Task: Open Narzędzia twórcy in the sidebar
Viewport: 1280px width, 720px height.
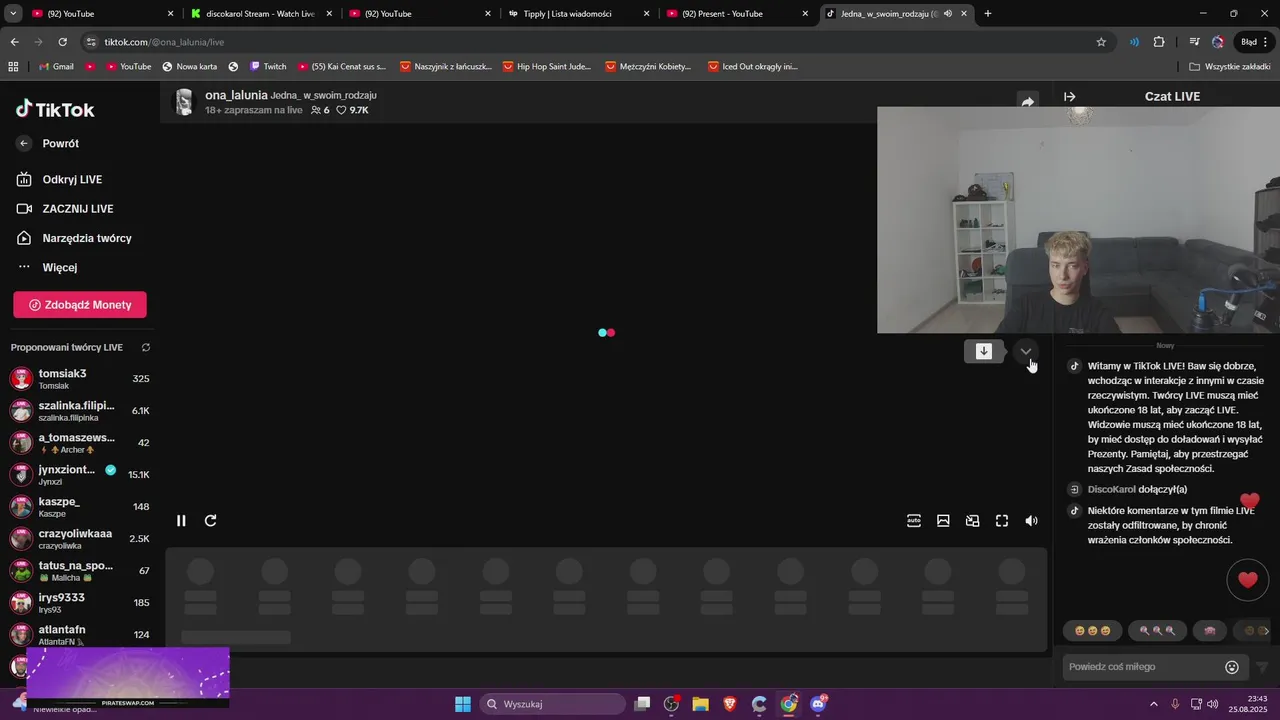Action: pyautogui.click(x=74, y=238)
